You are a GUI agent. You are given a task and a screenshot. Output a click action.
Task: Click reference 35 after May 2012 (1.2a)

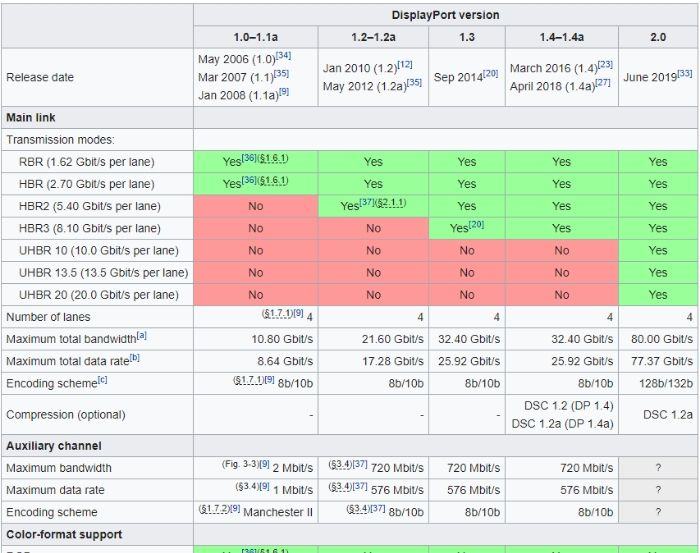414,83
